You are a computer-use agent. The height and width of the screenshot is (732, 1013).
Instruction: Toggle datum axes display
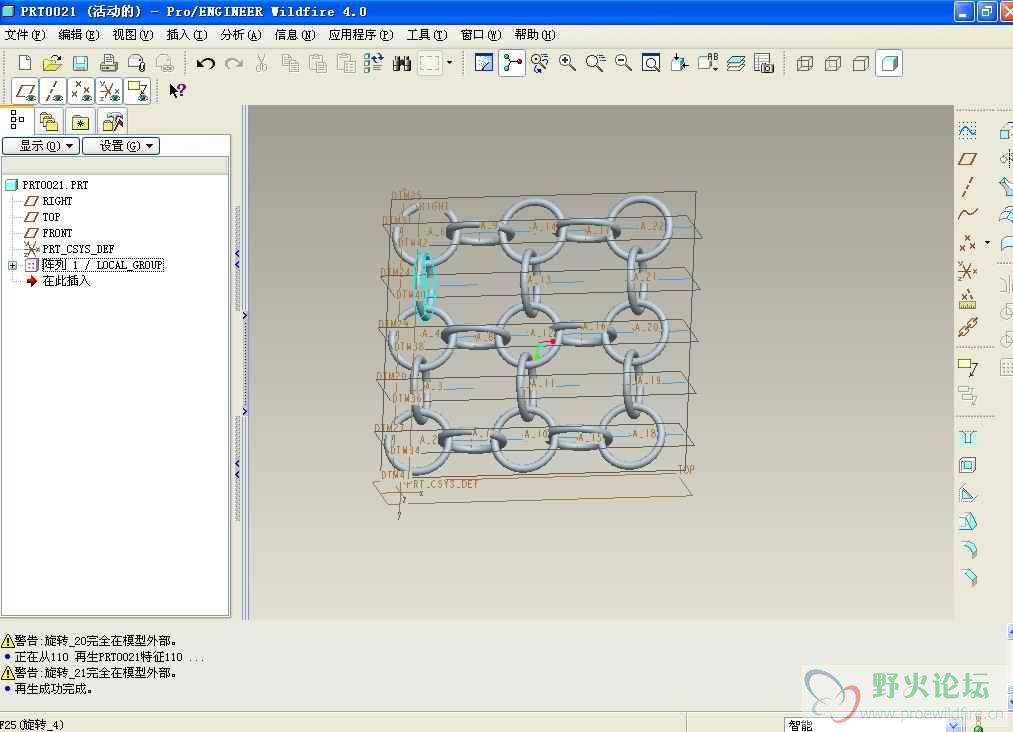pyautogui.click(x=53, y=91)
